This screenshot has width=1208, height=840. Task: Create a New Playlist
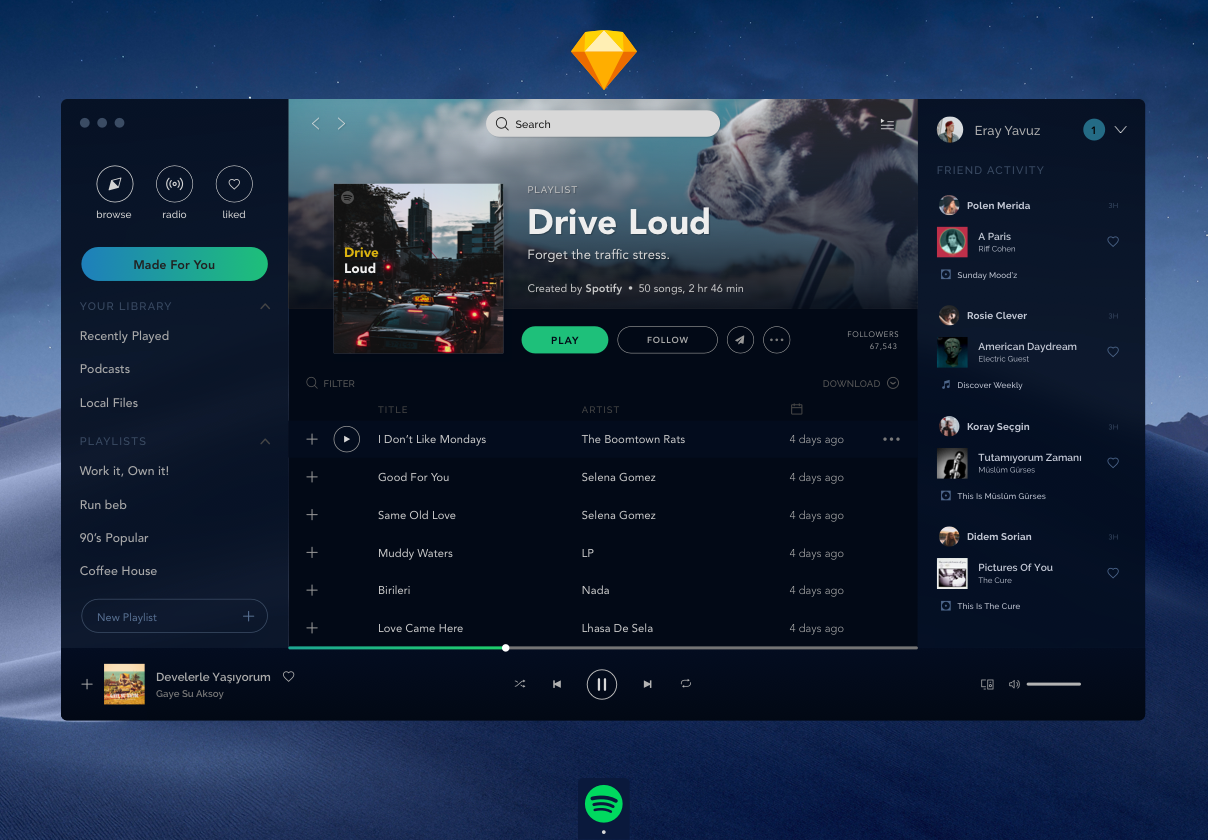coord(174,616)
